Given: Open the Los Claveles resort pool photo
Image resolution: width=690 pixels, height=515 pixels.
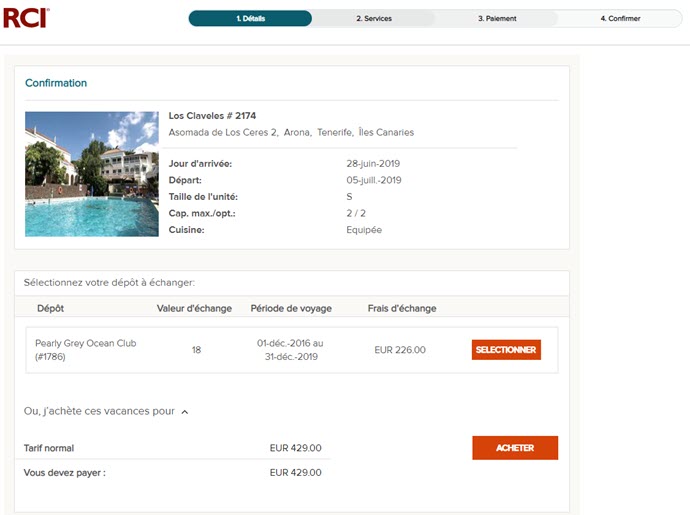Looking at the screenshot, I should pyautogui.click(x=92, y=174).
